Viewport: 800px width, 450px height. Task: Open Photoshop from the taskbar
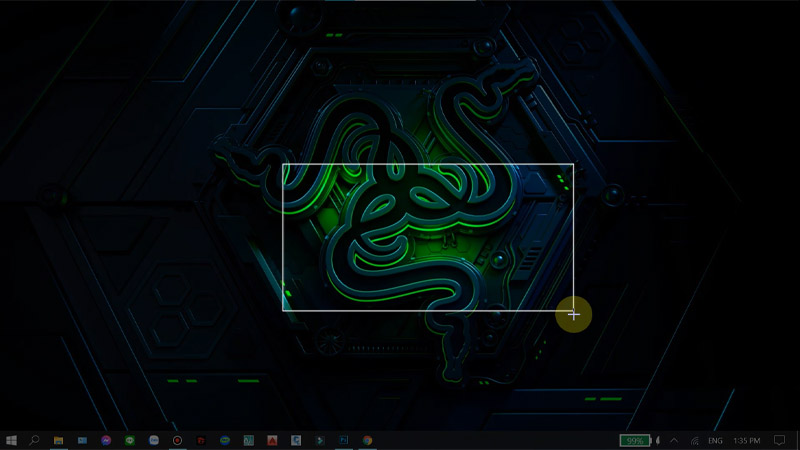tap(343, 440)
